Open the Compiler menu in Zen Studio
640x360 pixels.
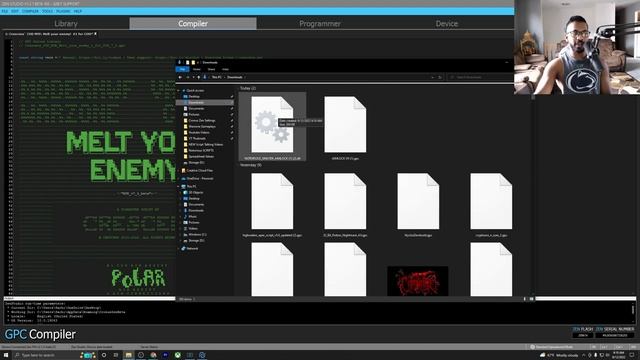(x=30, y=11)
